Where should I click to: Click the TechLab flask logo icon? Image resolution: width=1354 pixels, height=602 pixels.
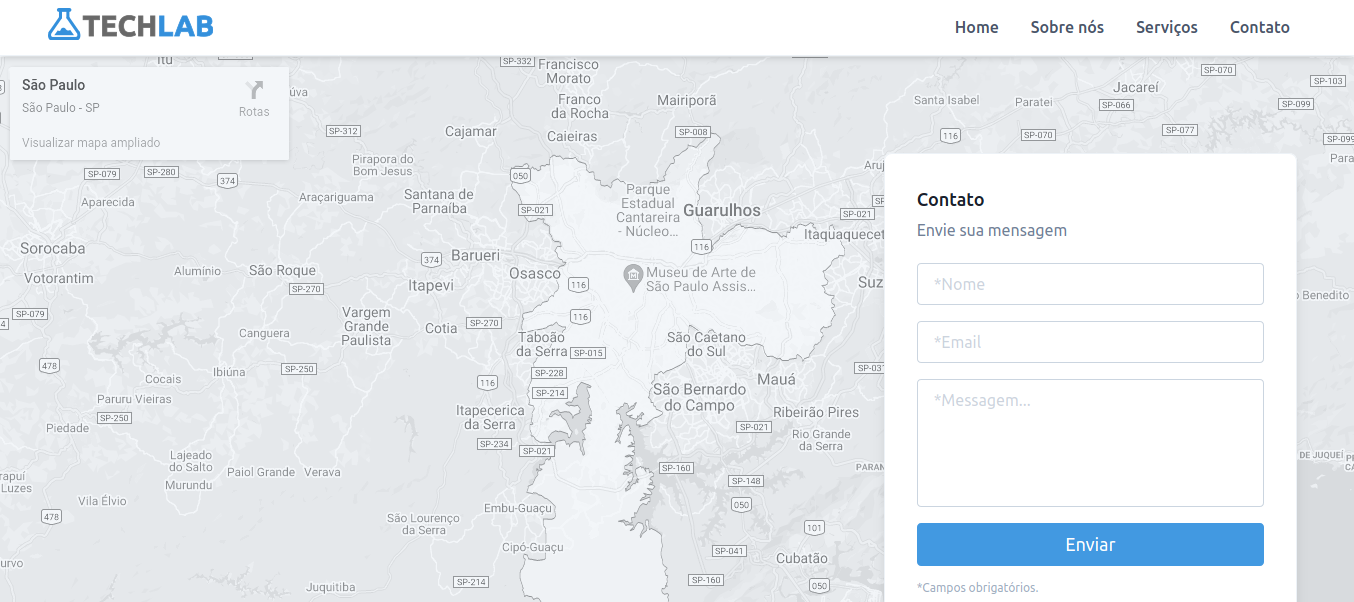(65, 26)
